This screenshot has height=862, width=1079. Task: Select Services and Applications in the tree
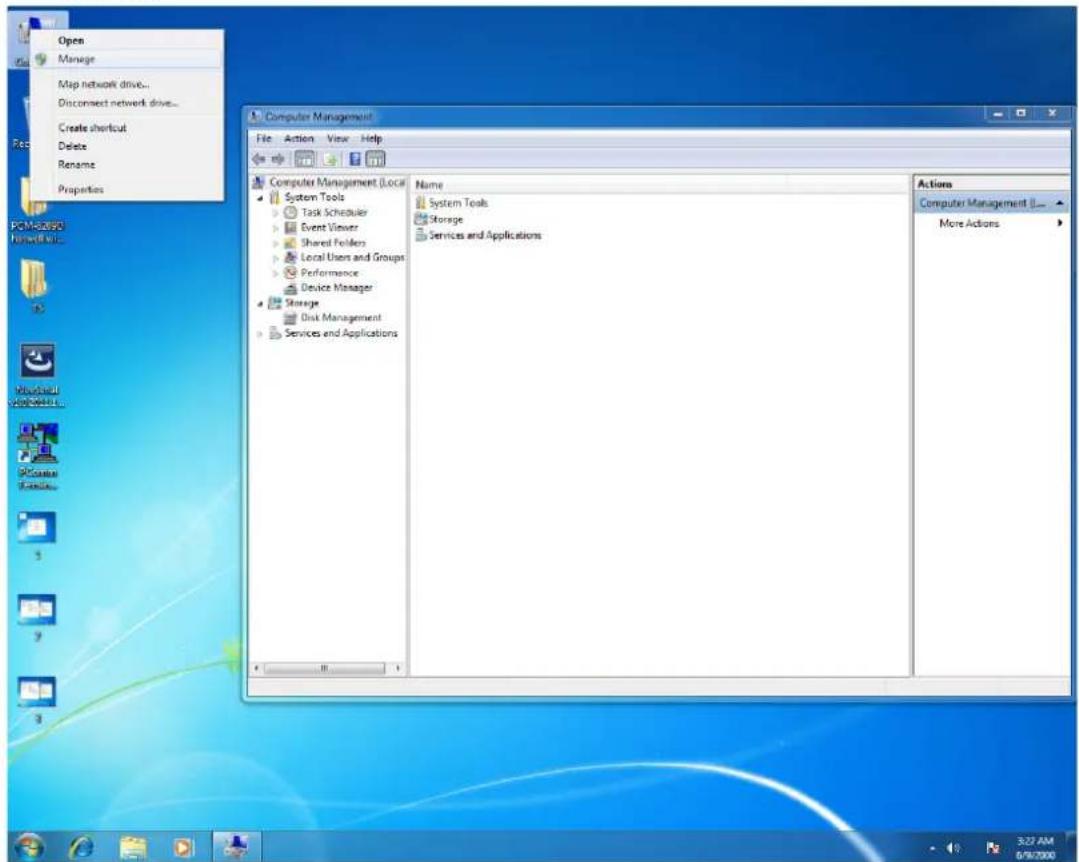[x=333, y=333]
